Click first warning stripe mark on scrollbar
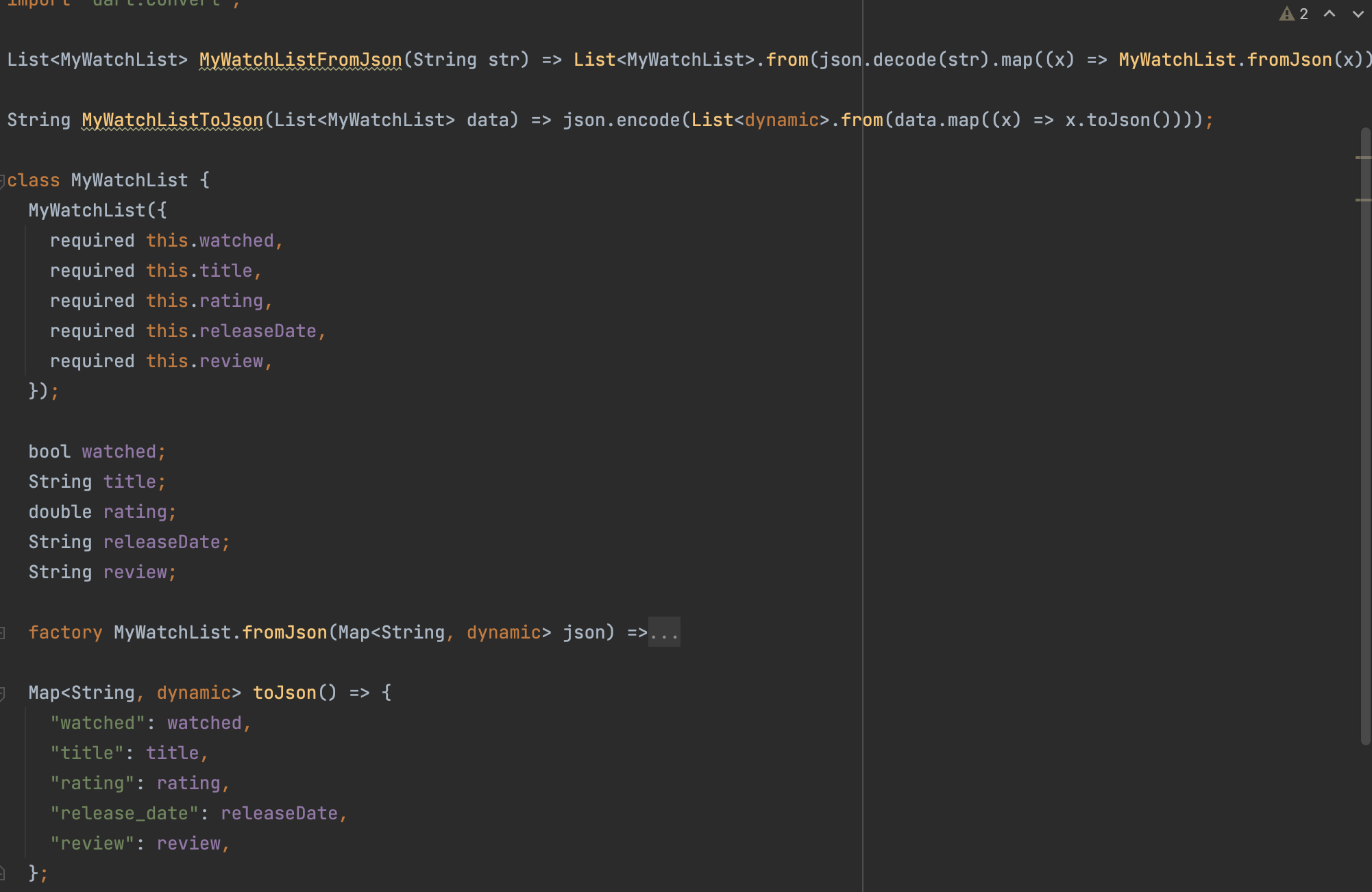The image size is (1372, 892). click(x=1362, y=158)
